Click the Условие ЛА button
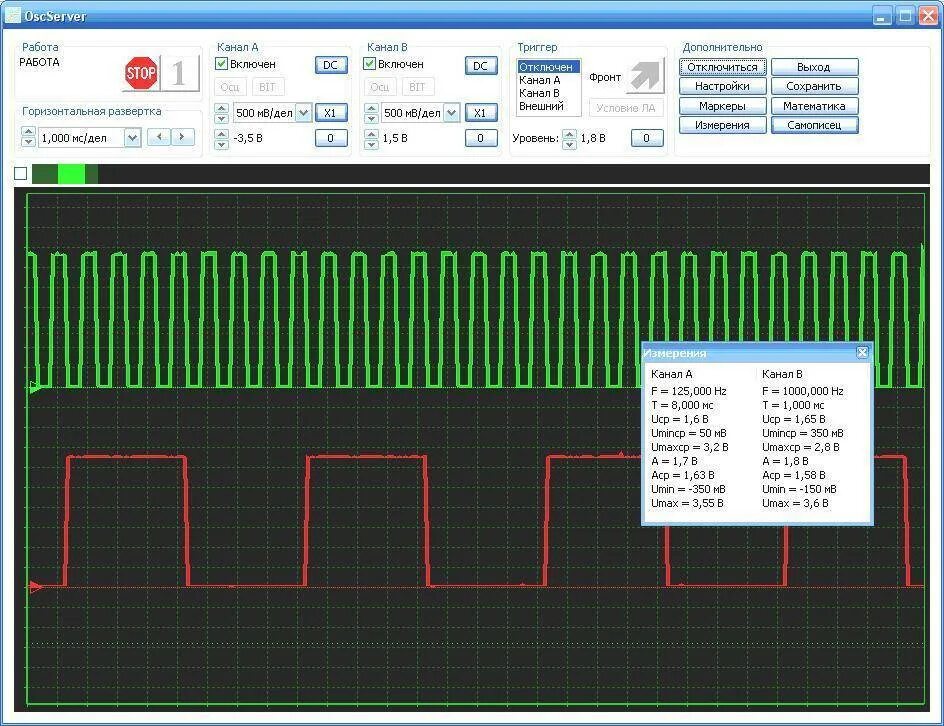The image size is (944, 726). (626, 108)
